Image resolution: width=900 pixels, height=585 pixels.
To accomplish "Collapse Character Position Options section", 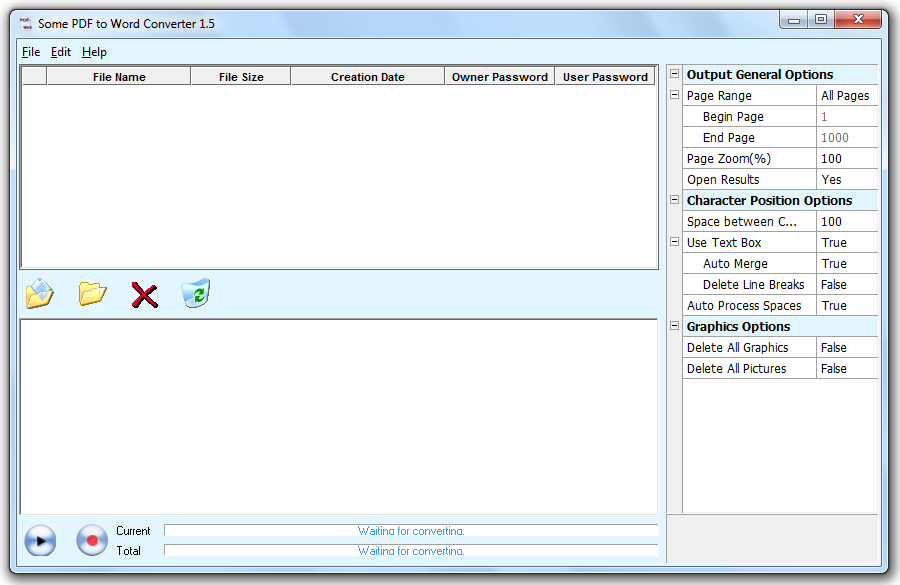I will [x=674, y=200].
